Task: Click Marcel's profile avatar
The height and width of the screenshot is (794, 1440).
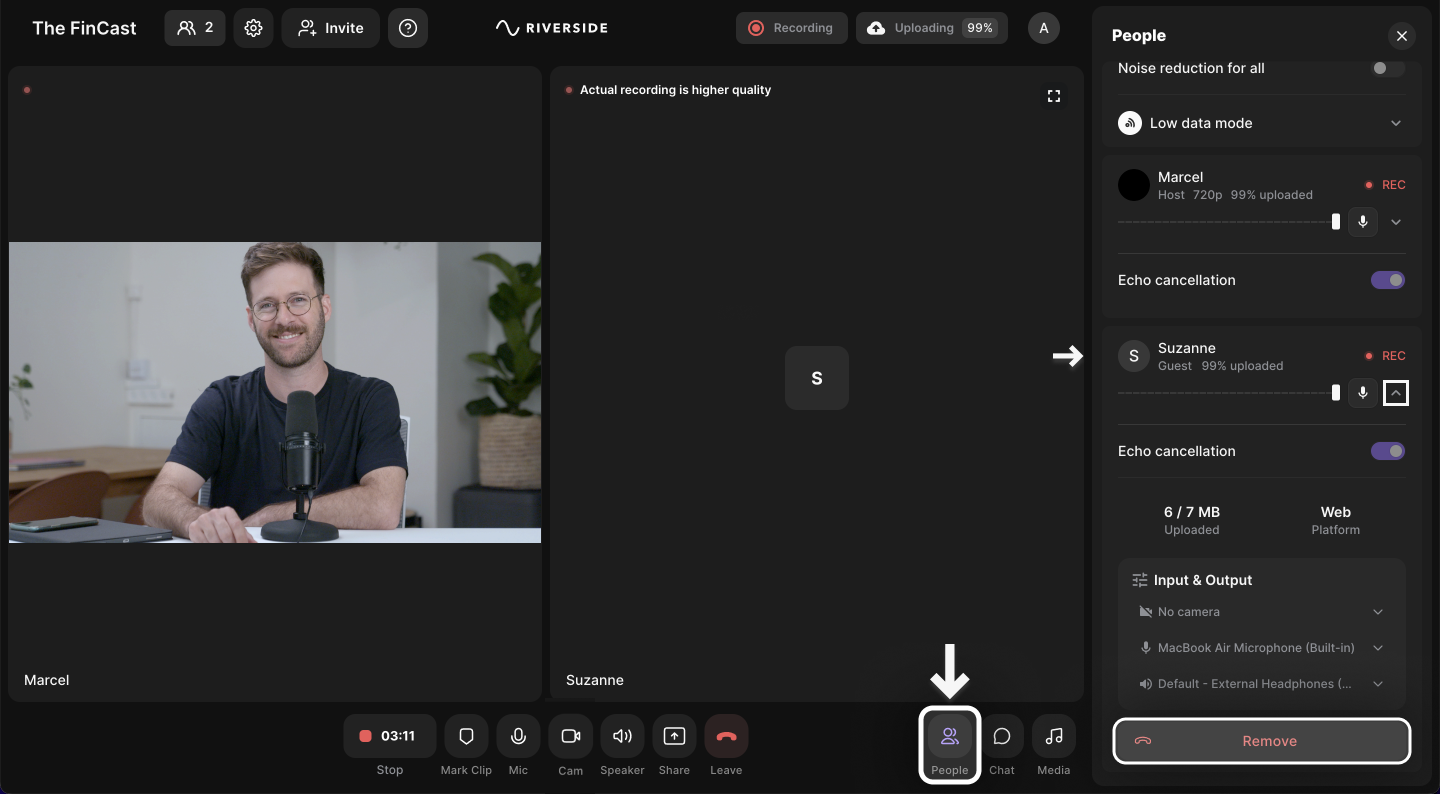Action: coord(1134,185)
